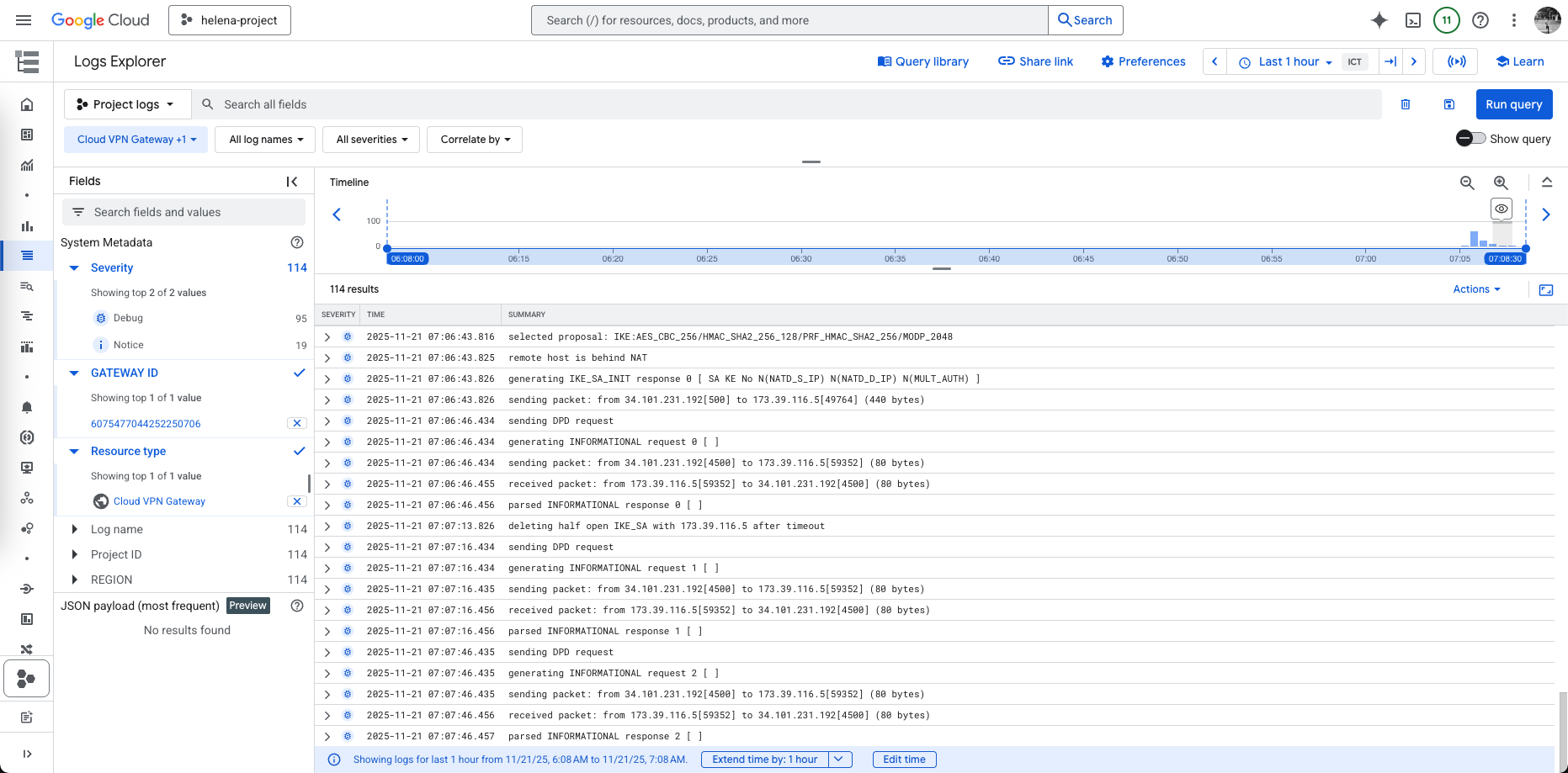Save the current query icon

pos(1449,104)
